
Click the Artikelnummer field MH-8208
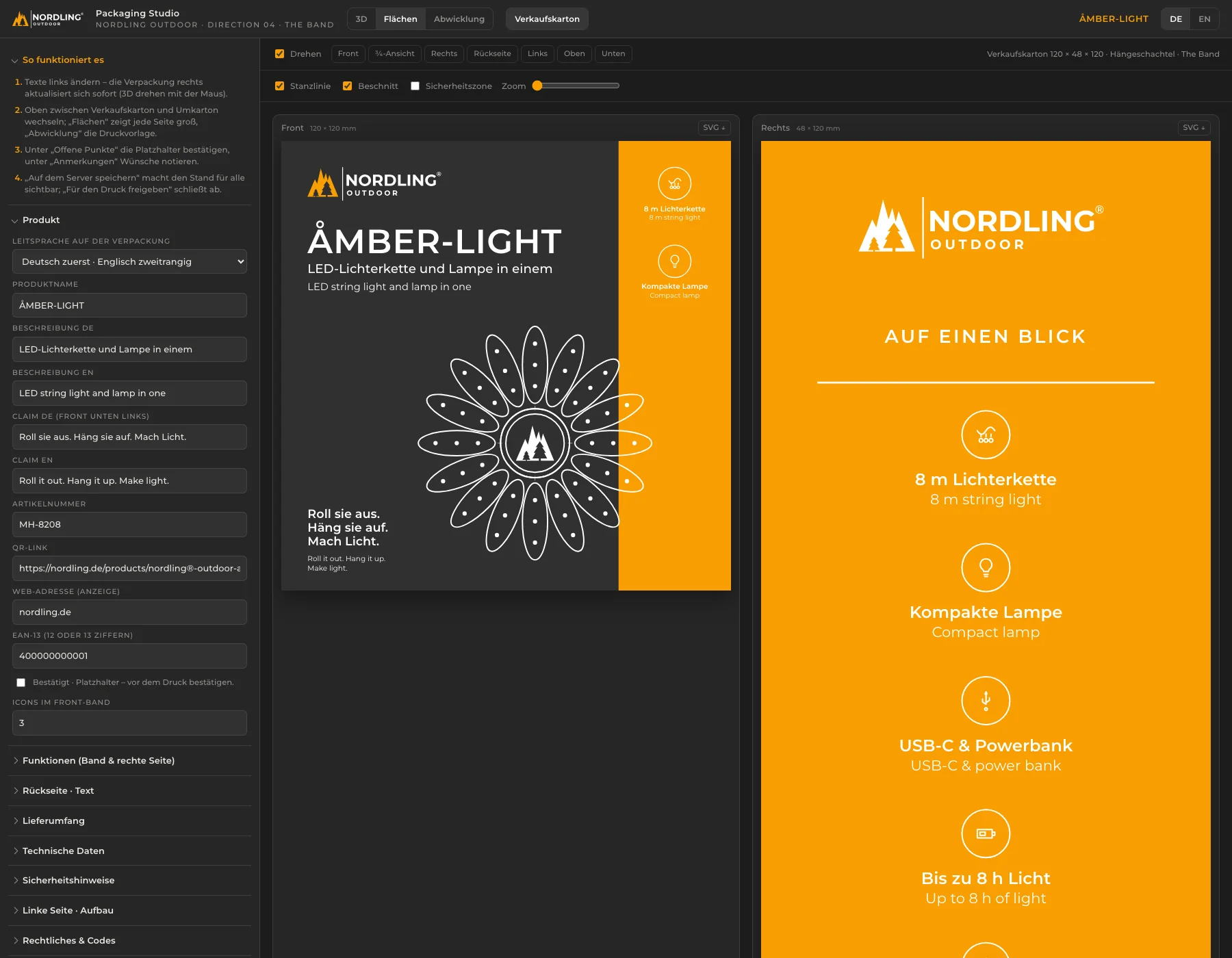click(129, 524)
